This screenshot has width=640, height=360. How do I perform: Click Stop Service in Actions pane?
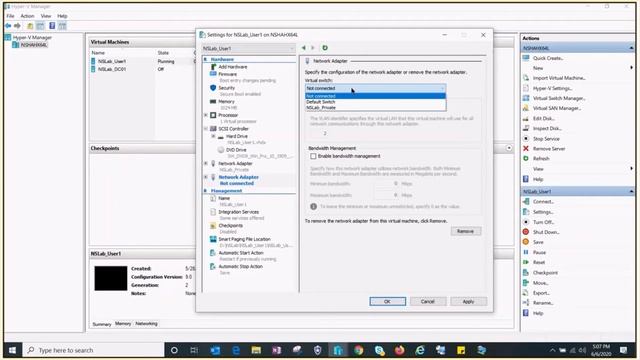tap(546, 139)
